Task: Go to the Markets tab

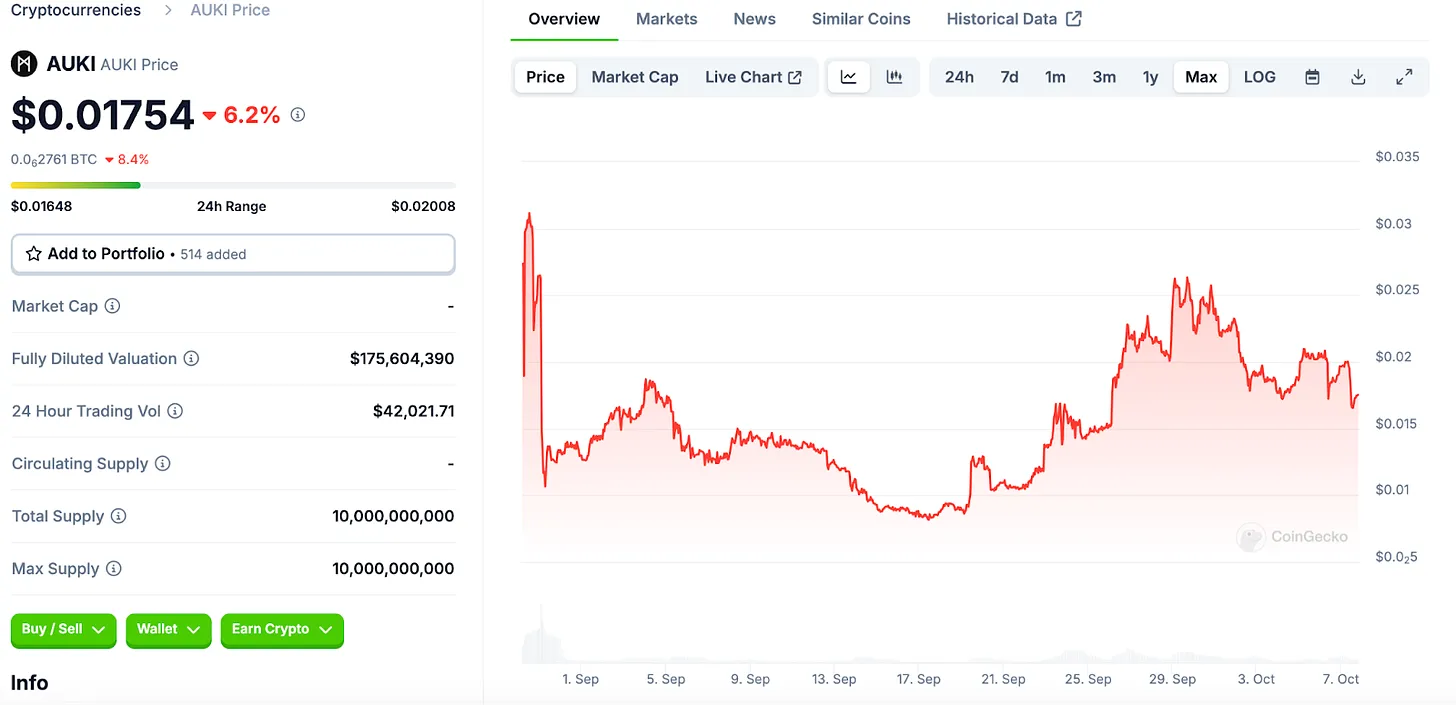Action: [x=666, y=19]
